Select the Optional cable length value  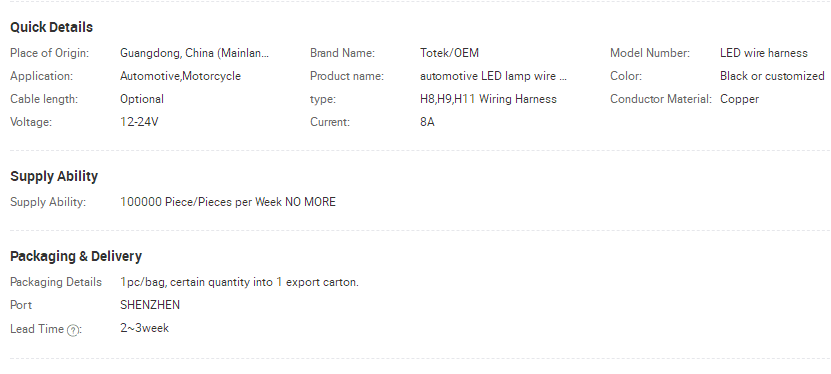[142, 99]
